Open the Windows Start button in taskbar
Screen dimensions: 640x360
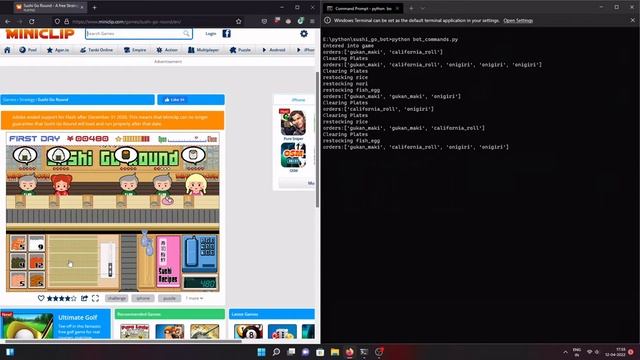coord(261,352)
